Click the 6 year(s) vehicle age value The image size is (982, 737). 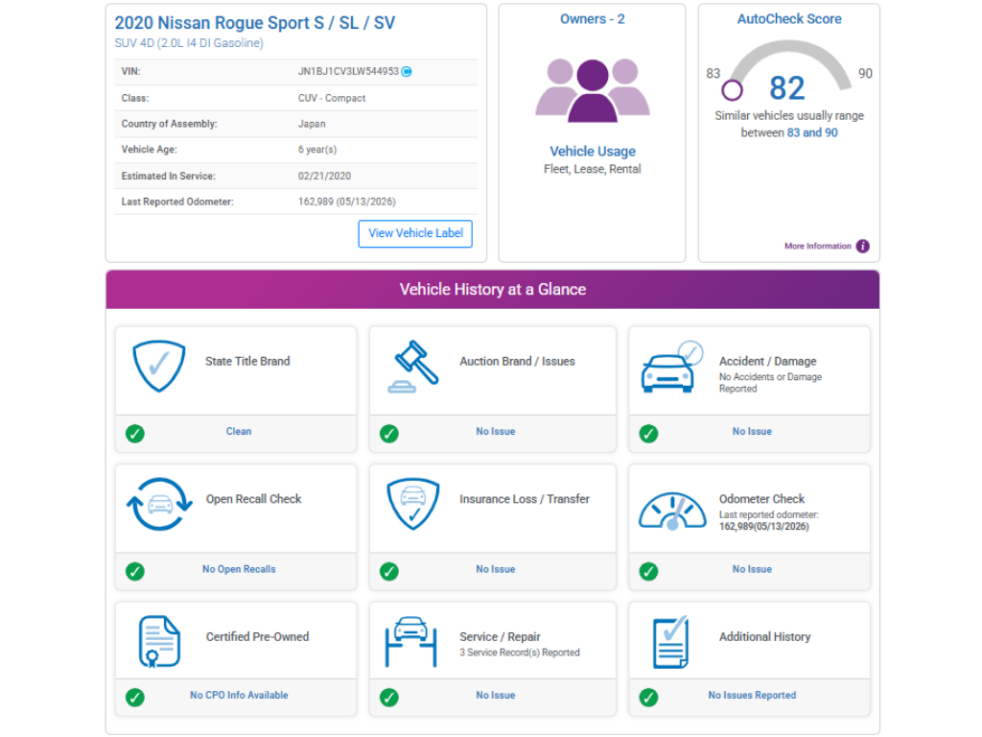(x=318, y=150)
